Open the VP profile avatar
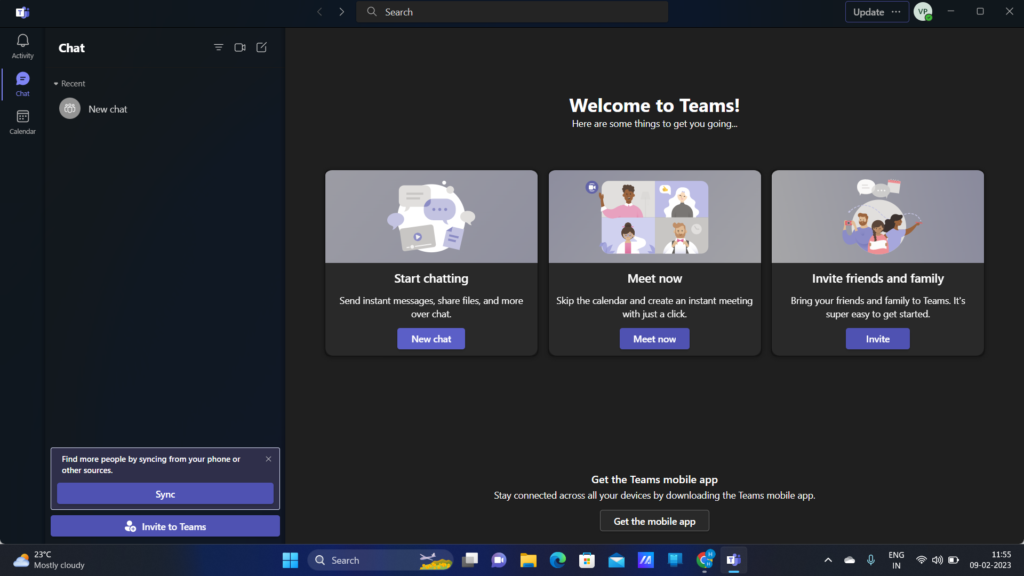The height and width of the screenshot is (576, 1024). [x=923, y=12]
